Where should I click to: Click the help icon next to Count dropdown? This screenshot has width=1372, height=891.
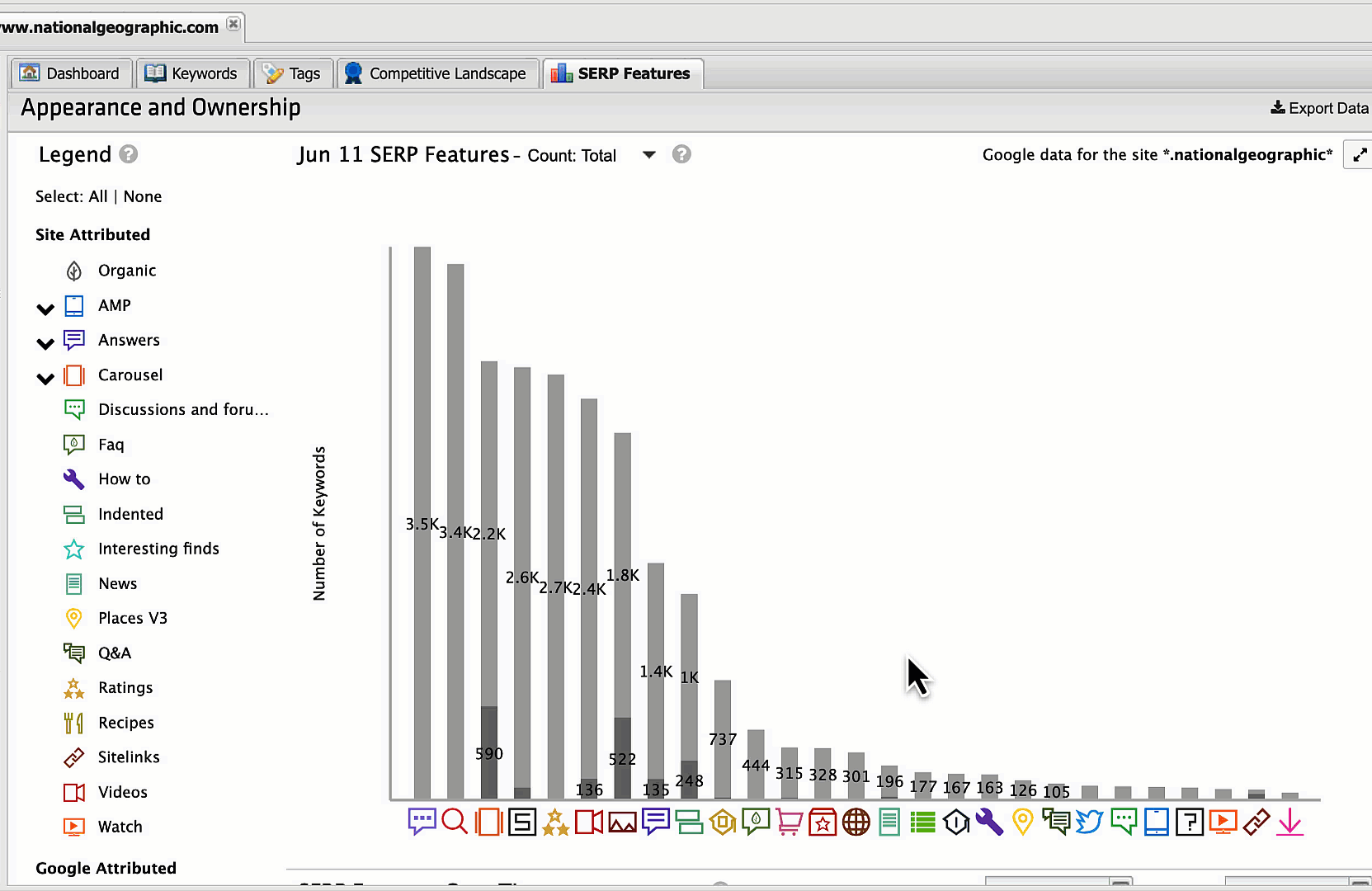pyautogui.click(x=681, y=154)
